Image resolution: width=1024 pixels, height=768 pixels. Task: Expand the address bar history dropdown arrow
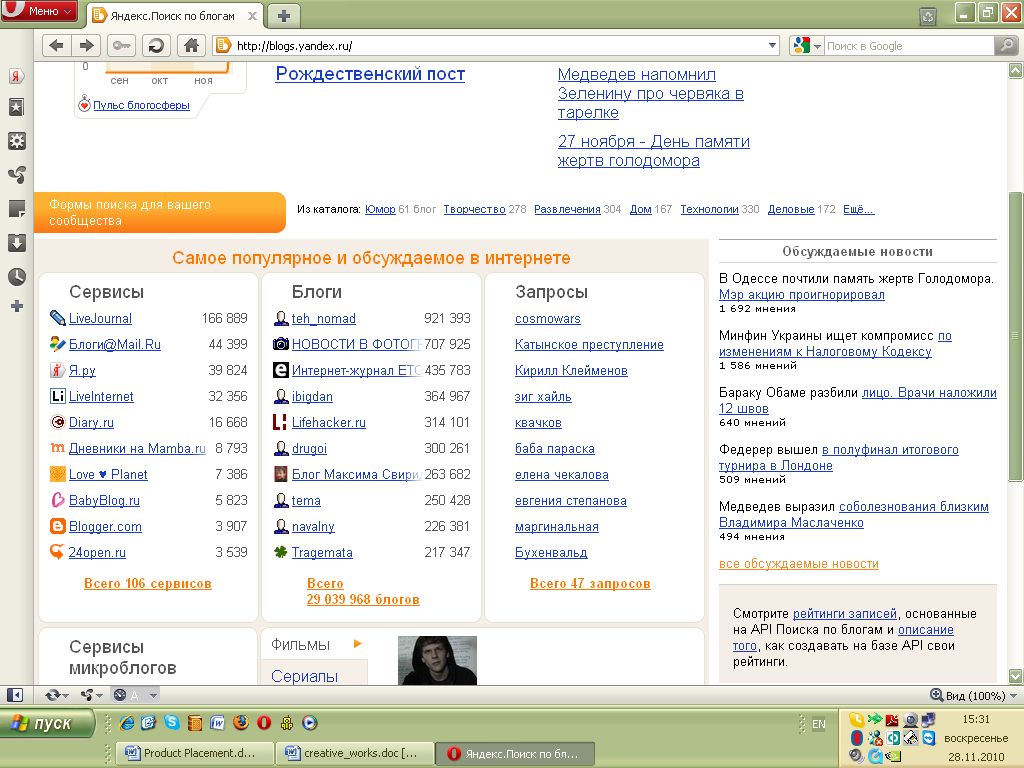773,46
